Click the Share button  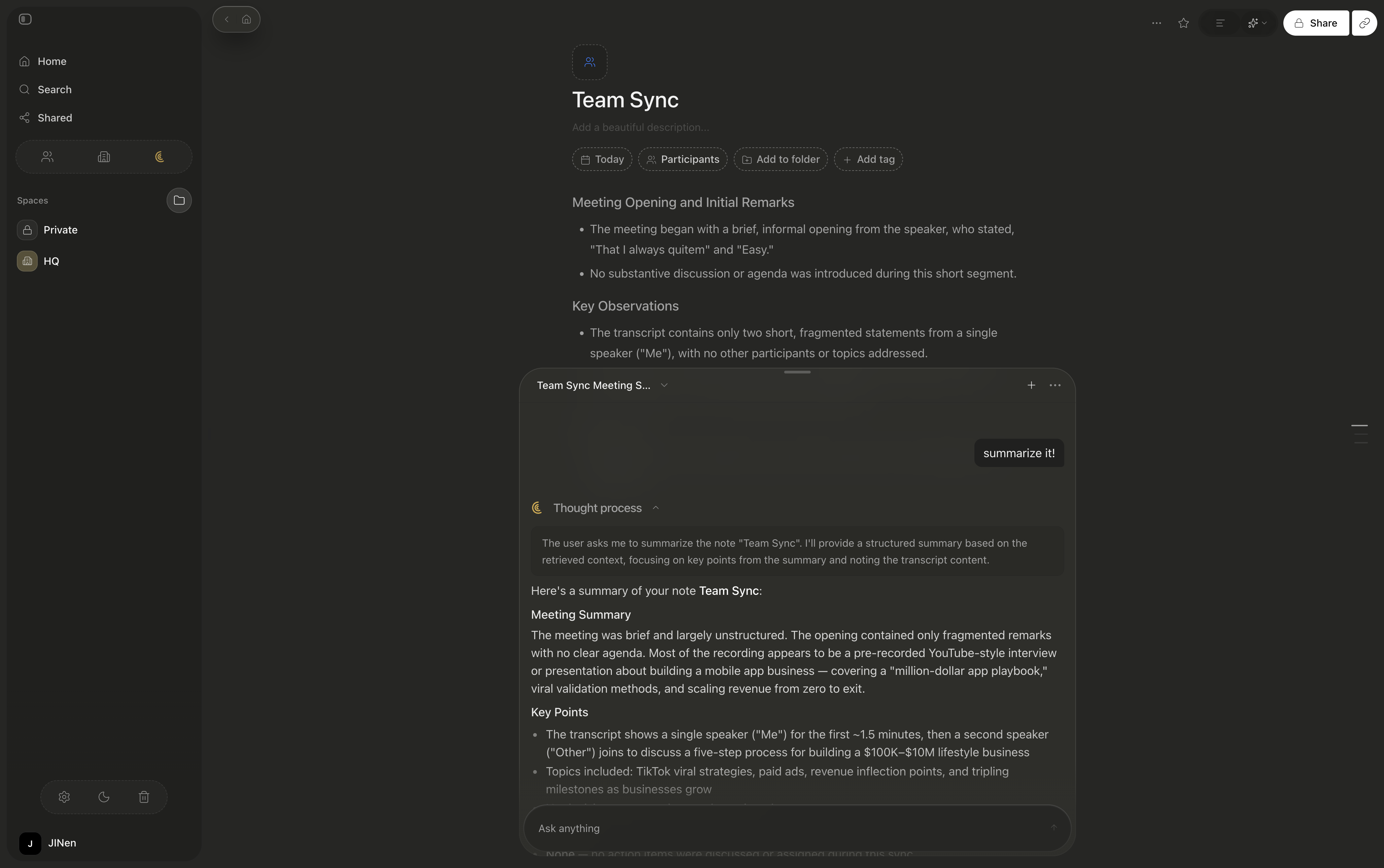click(1316, 23)
